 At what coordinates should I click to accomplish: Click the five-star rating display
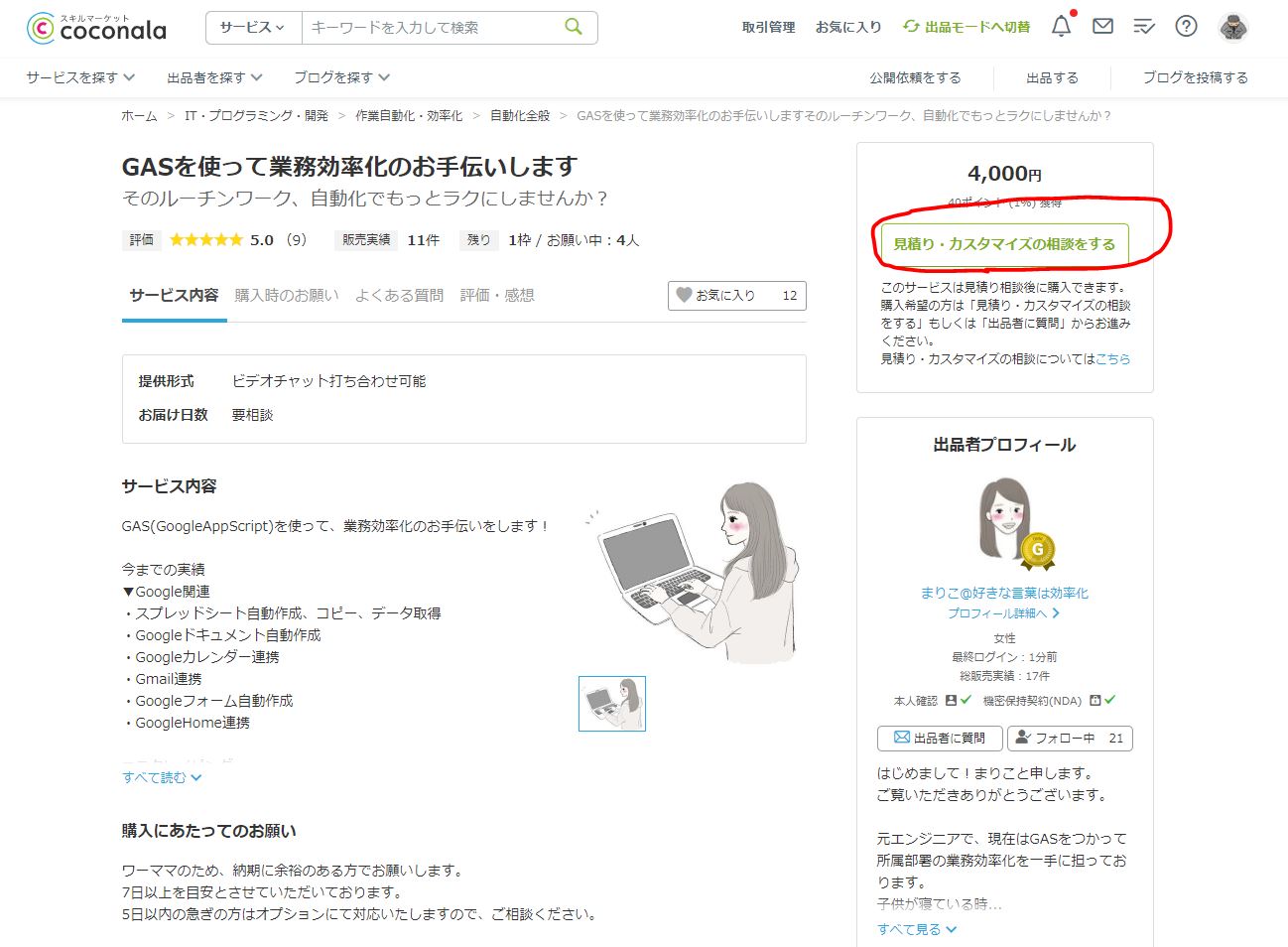pos(205,239)
